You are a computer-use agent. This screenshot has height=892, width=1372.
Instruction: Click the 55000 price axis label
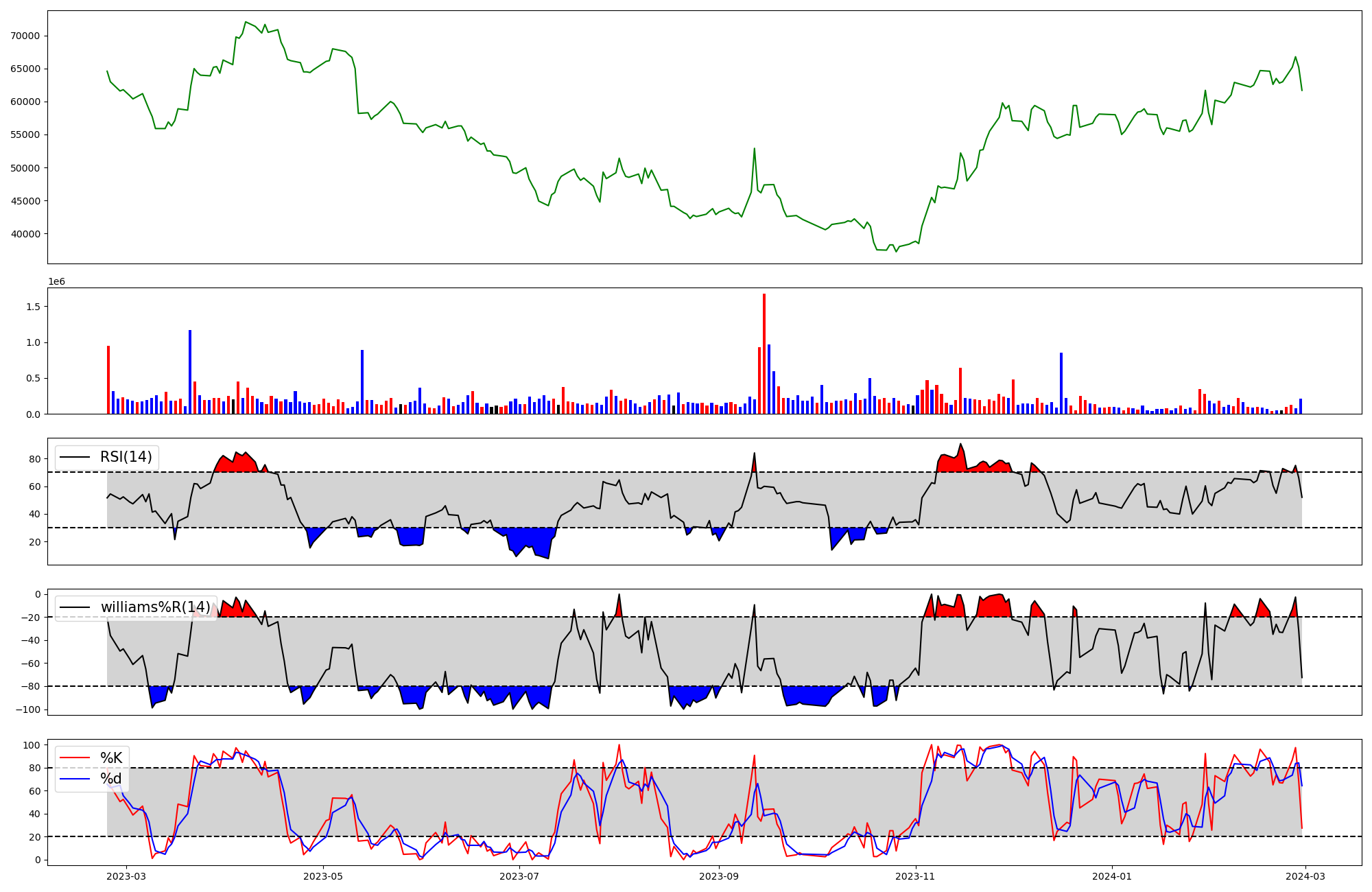[25, 134]
